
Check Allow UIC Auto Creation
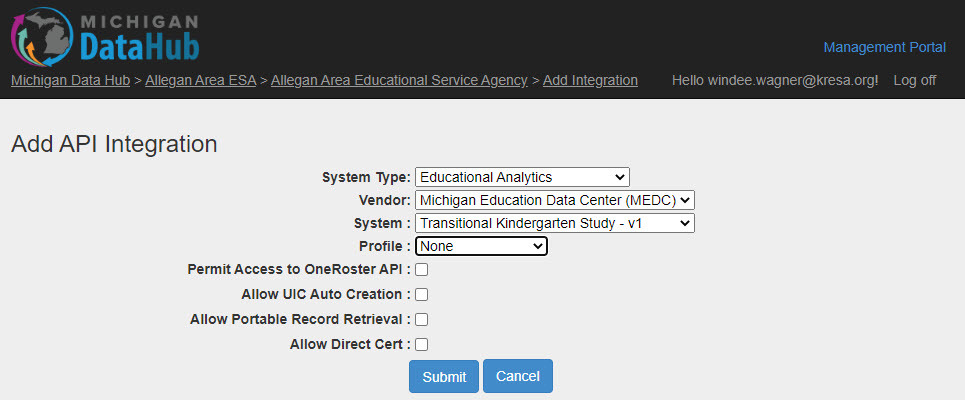422,295
